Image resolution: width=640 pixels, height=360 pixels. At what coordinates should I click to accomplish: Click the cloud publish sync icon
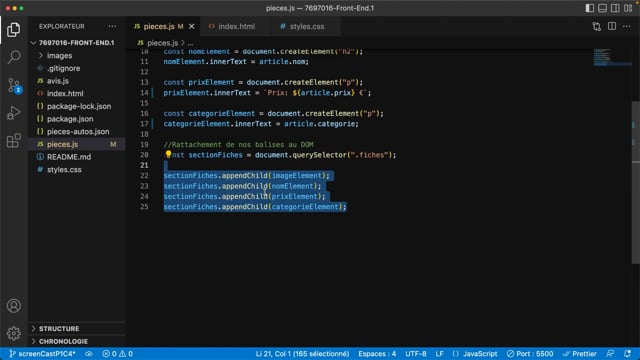click(x=89, y=353)
